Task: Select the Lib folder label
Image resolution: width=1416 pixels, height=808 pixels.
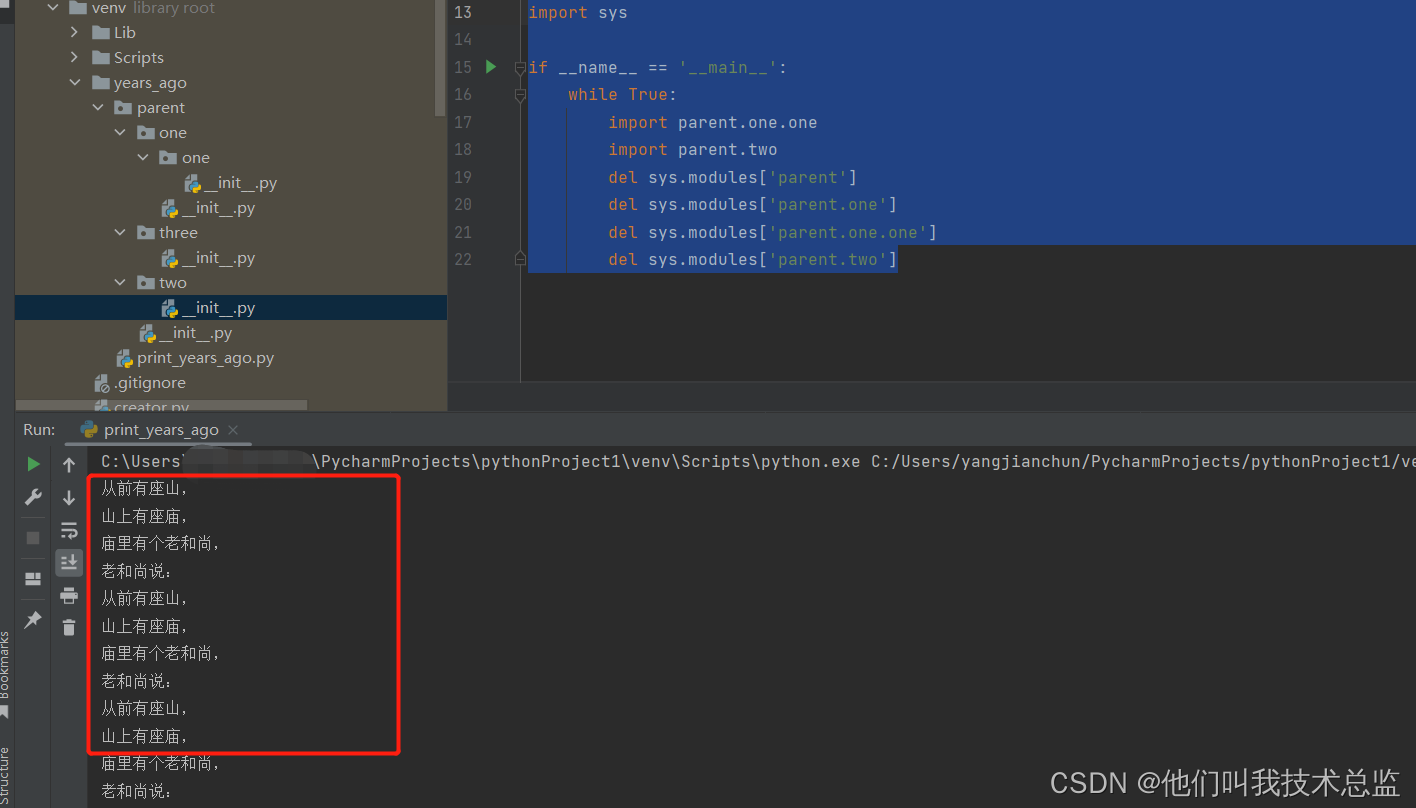Action: 125,32
